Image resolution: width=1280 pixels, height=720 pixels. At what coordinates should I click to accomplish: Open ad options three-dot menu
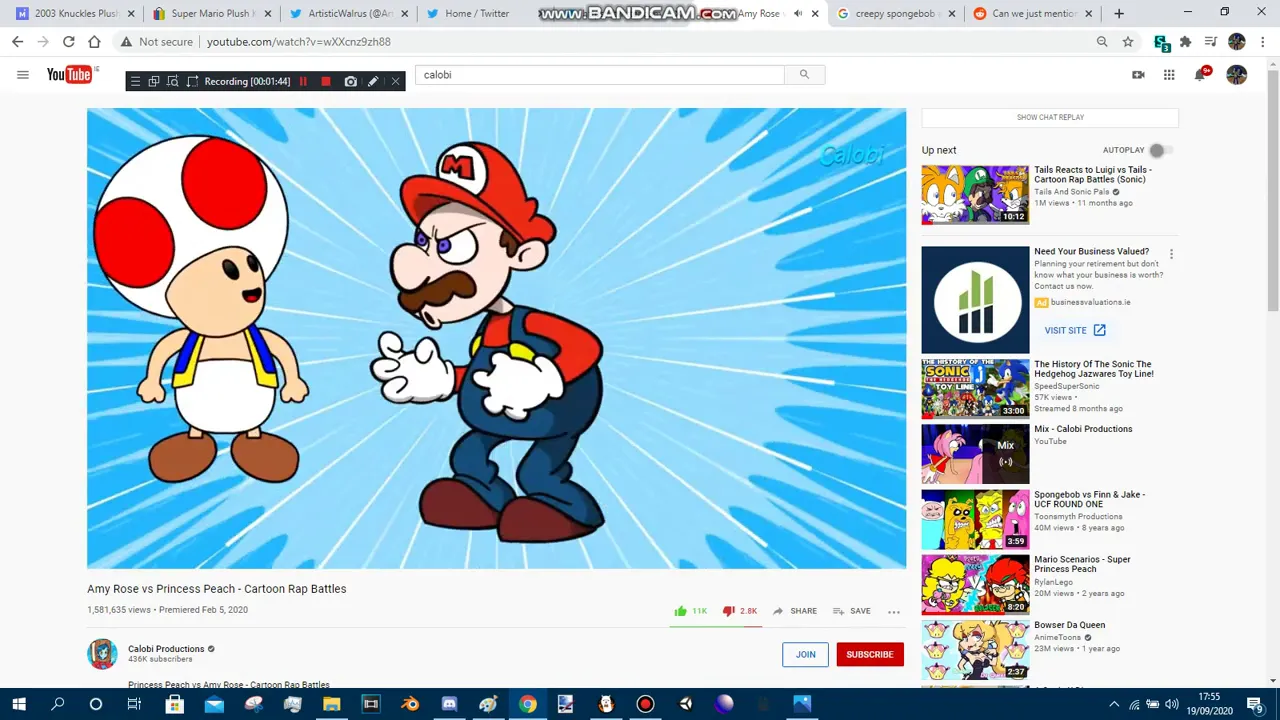(x=1171, y=254)
